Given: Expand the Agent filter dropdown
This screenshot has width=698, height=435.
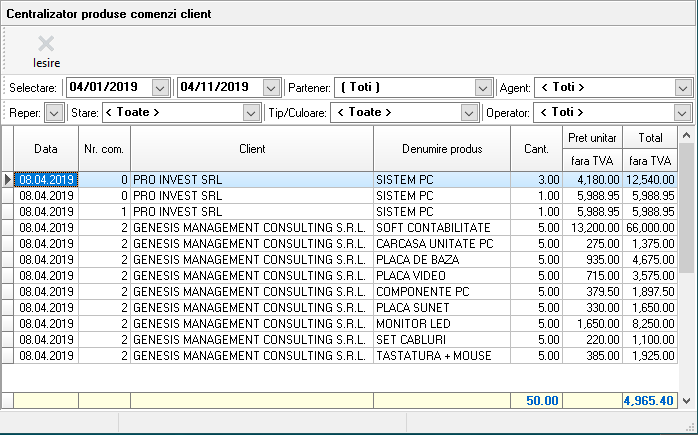Looking at the screenshot, I should click(x=683, y=87).
